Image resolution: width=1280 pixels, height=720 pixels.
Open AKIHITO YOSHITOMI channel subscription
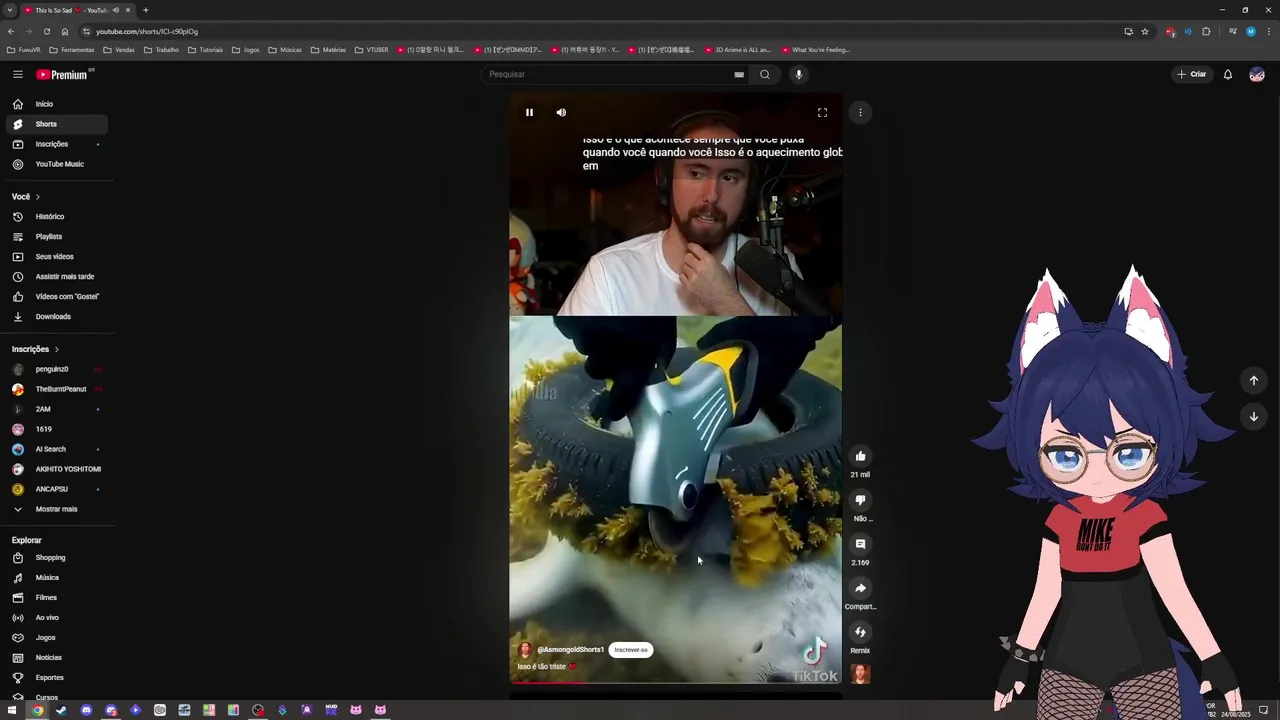pyautogui.click(x=56, y=469)
